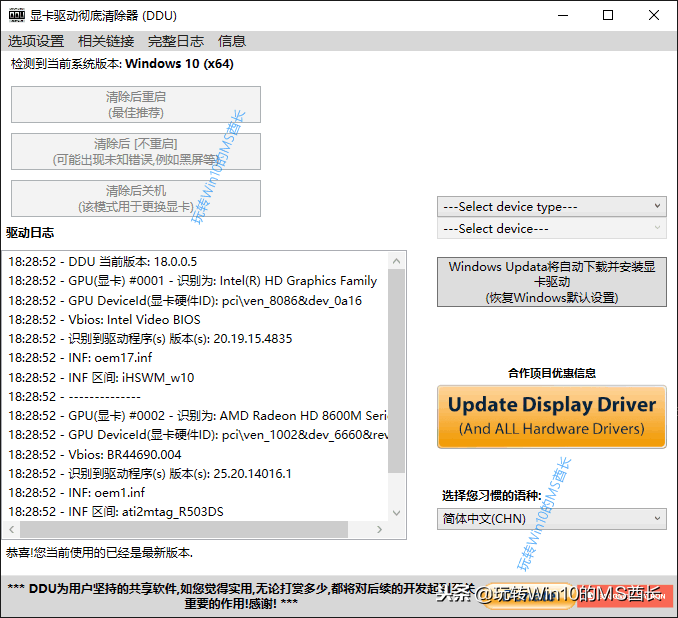Select log line DDU 当前版本: 18.0.0.5
Viewport: 678px width, 618px height.
pos(102,262)
